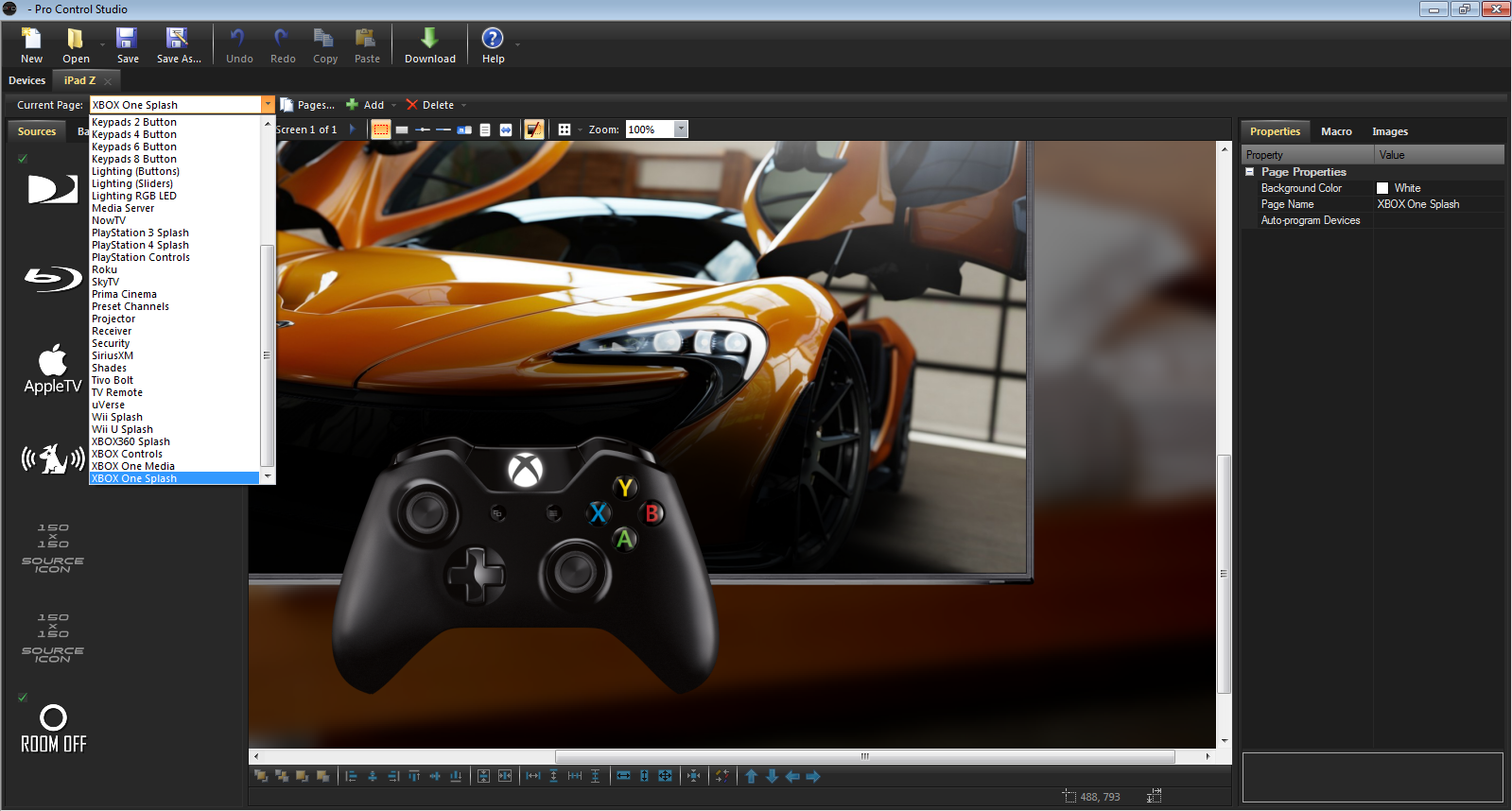Toggle the green checkmark above ROOM OFF
The height and width of the screenshot is (811, 1512).
click(x=23, y=698)
